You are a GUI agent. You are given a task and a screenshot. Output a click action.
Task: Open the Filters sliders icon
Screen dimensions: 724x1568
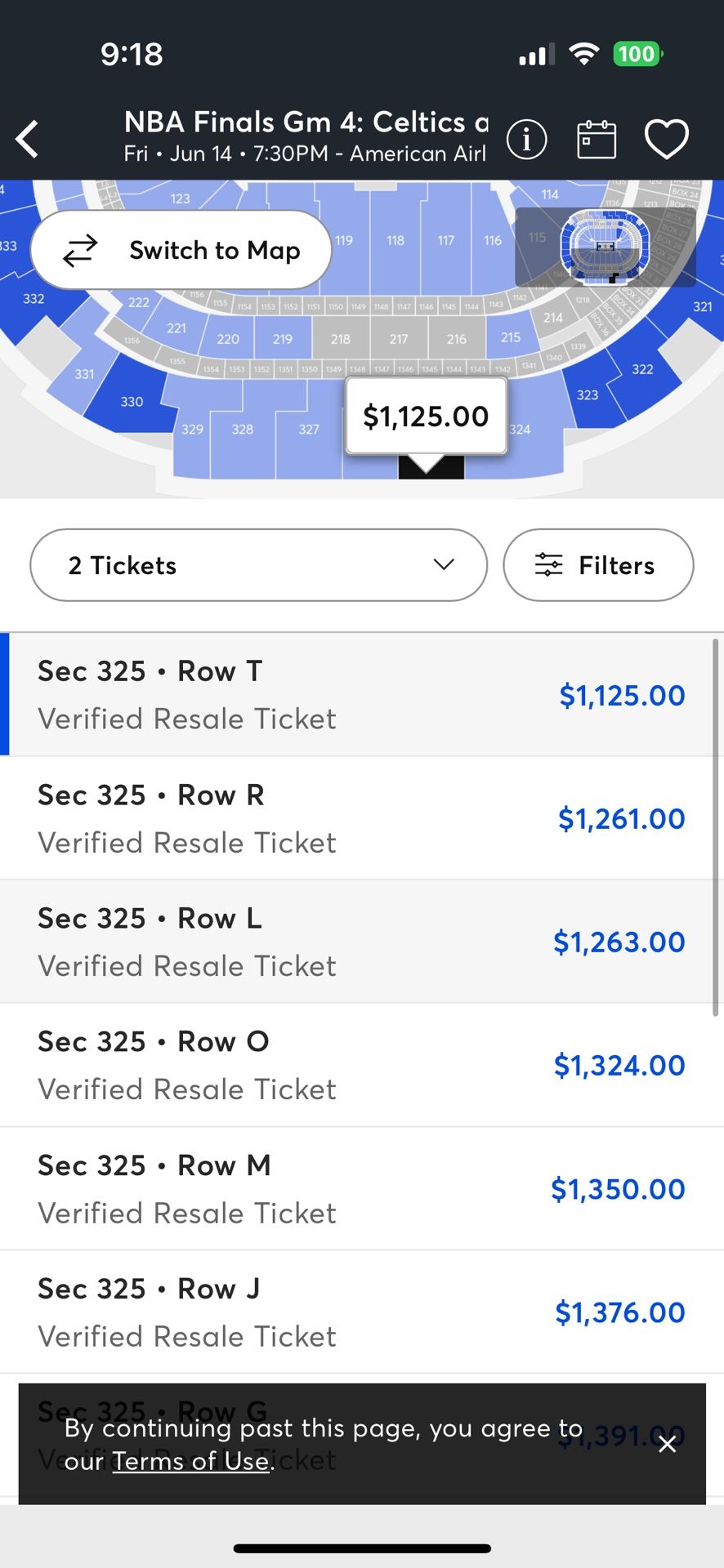(x=549, y=564)
